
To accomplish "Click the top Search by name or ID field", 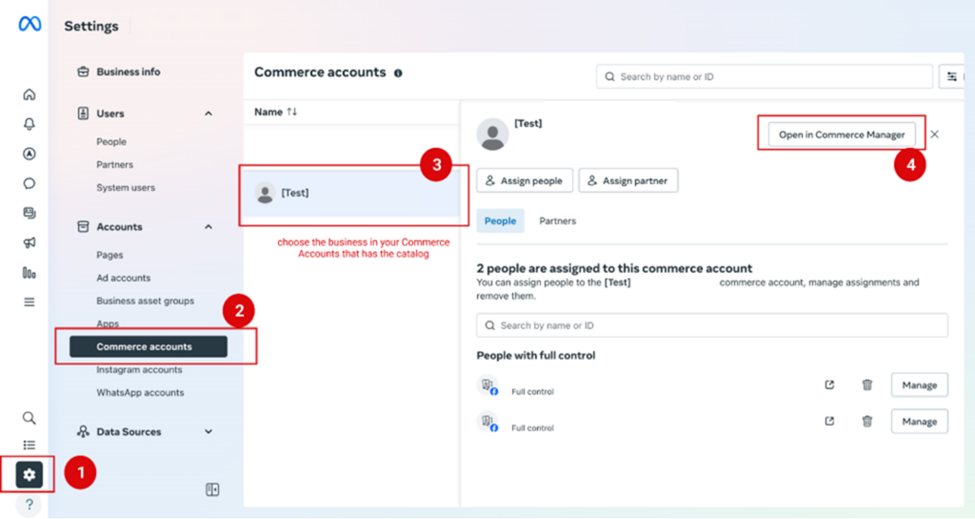I will pos(764,77).
